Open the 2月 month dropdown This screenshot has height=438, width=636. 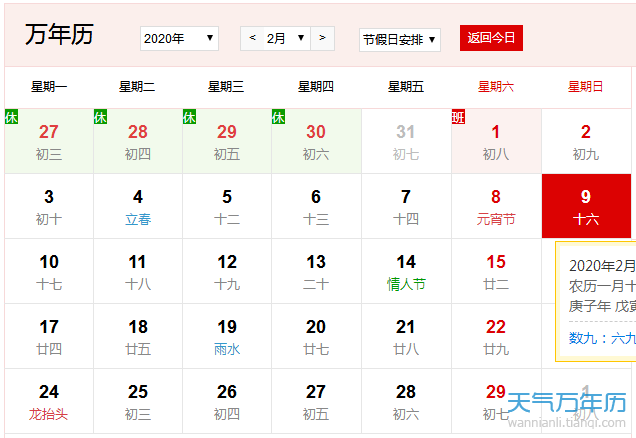coord(287,38)
